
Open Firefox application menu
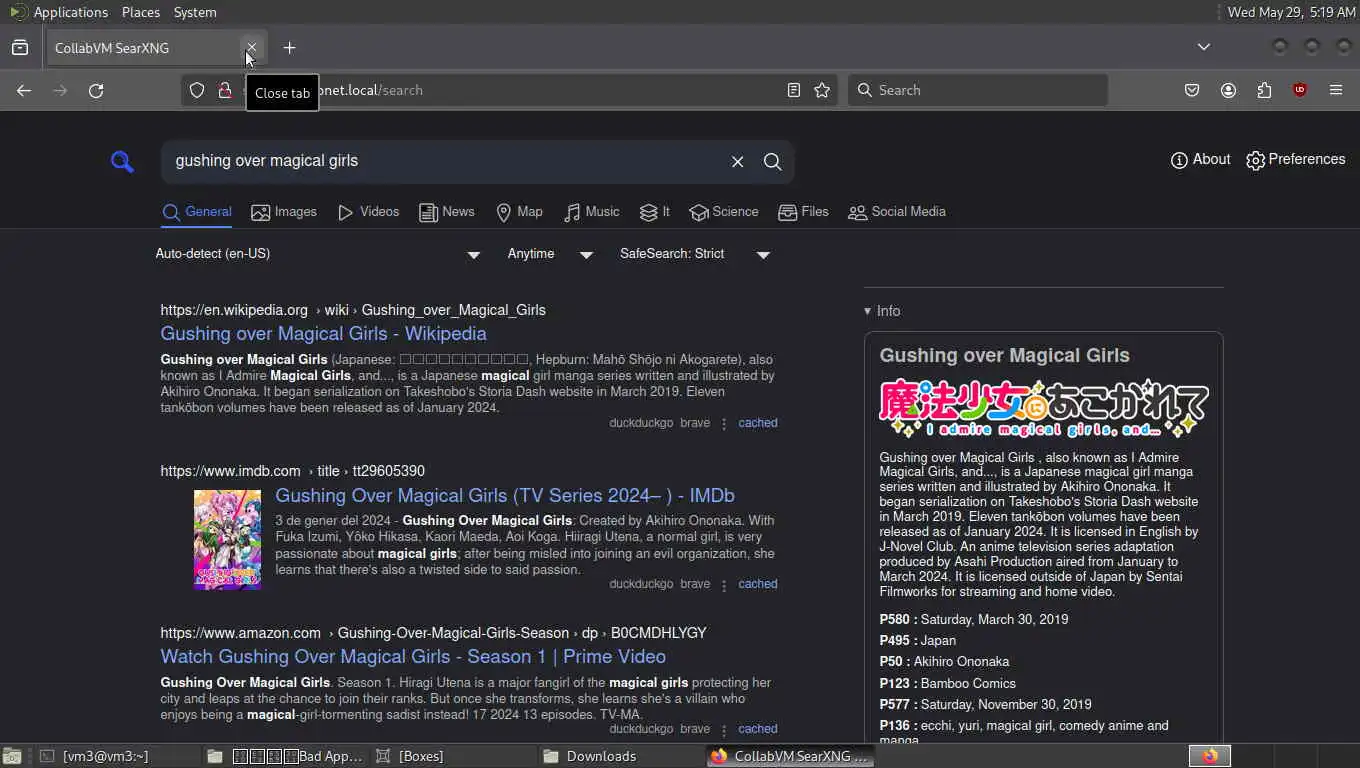(1336, 90)
